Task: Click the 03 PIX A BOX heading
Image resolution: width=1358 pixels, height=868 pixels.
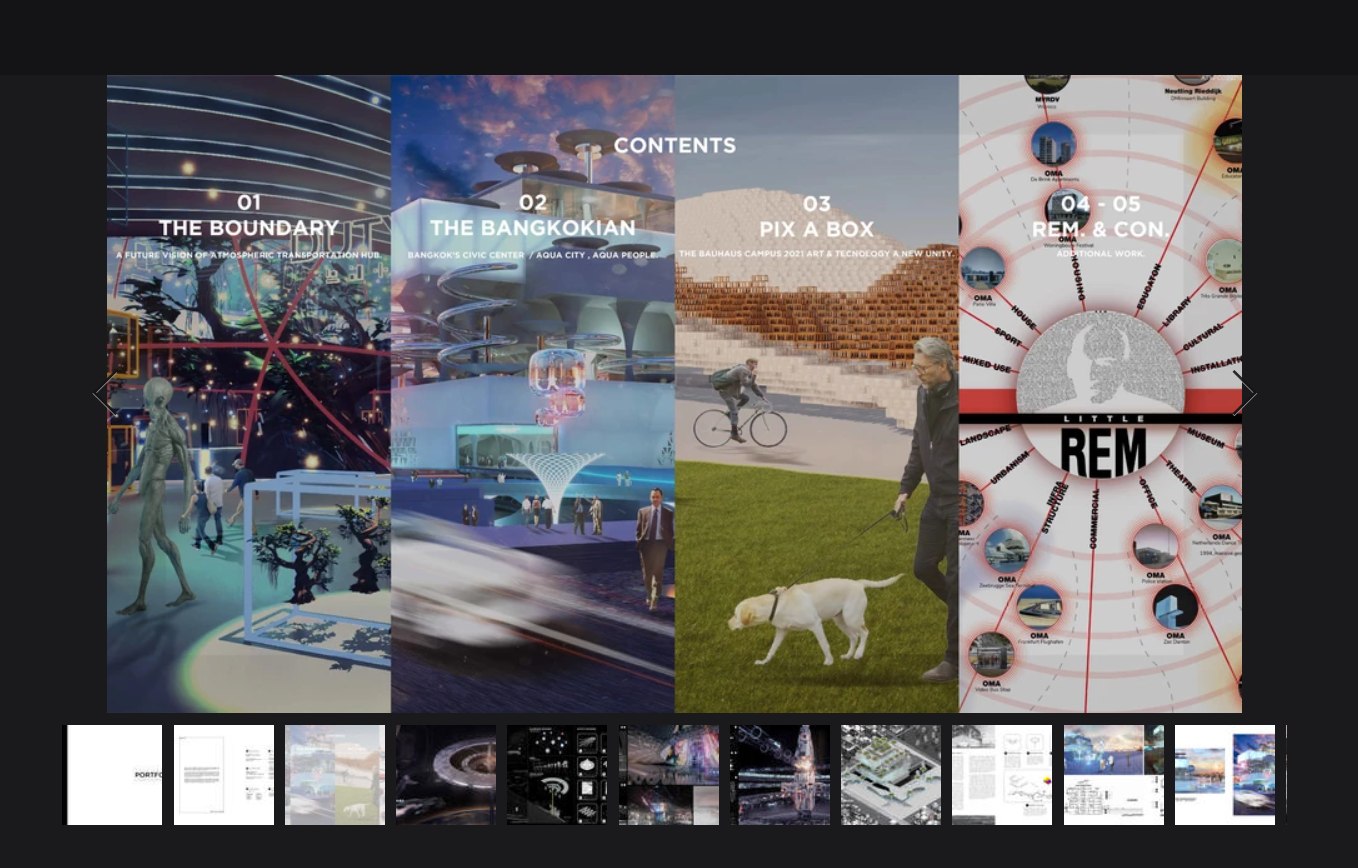Action: pyautogui.click(x=816, y=217)
